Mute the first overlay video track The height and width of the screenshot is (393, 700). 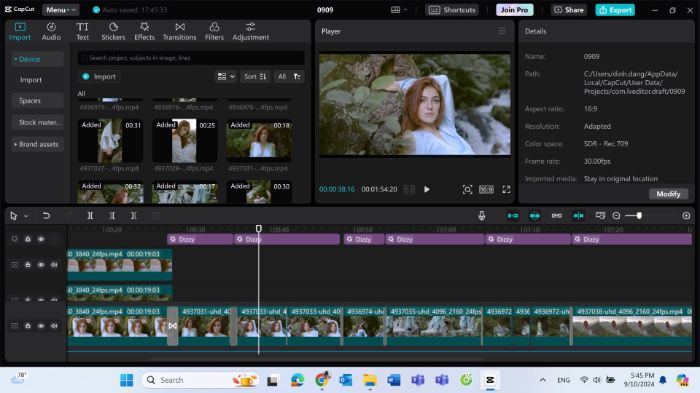(x=54, y=265)
